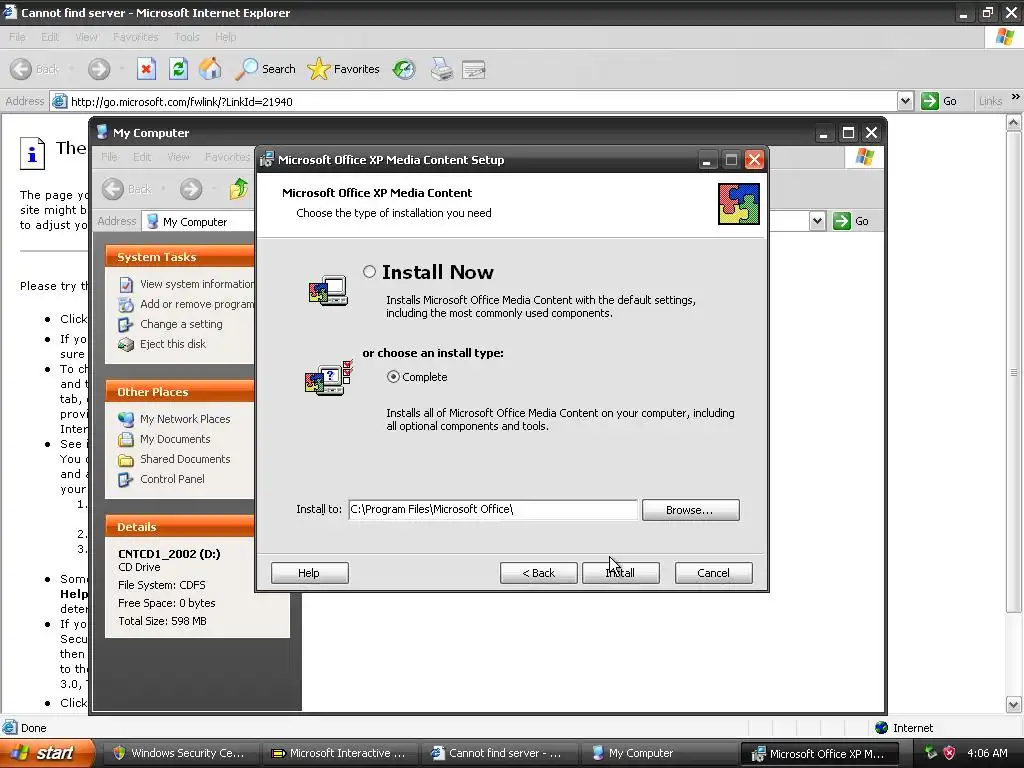This screenshot has width=1024, height=768.
Task: Click the Internet Explorer page scrollbar down arrow
Action: click(x=1014, y=705)
